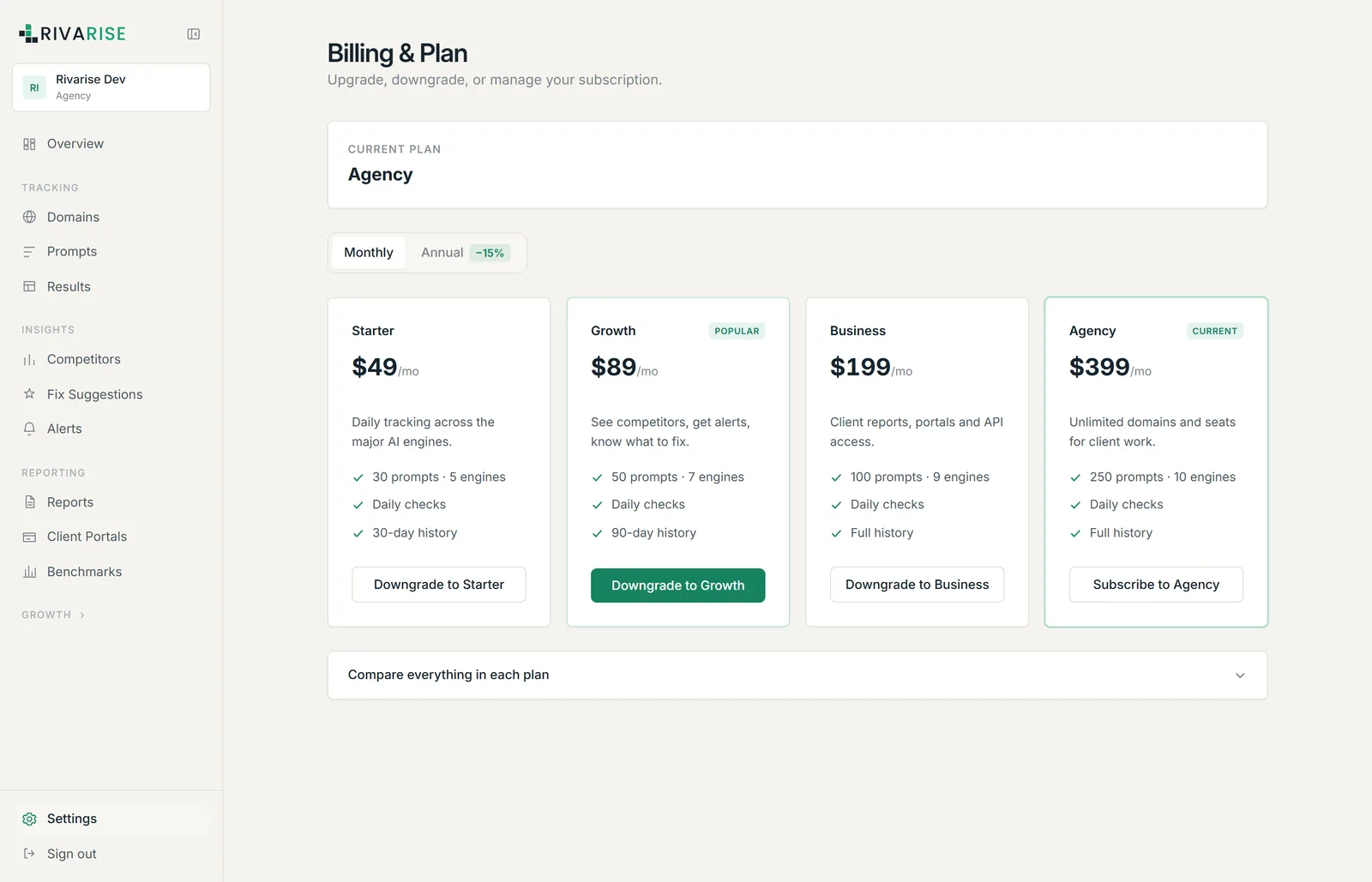1372x882 pixels.
Task: Switch billing to Monthly
Action: (x=369, y=253)
